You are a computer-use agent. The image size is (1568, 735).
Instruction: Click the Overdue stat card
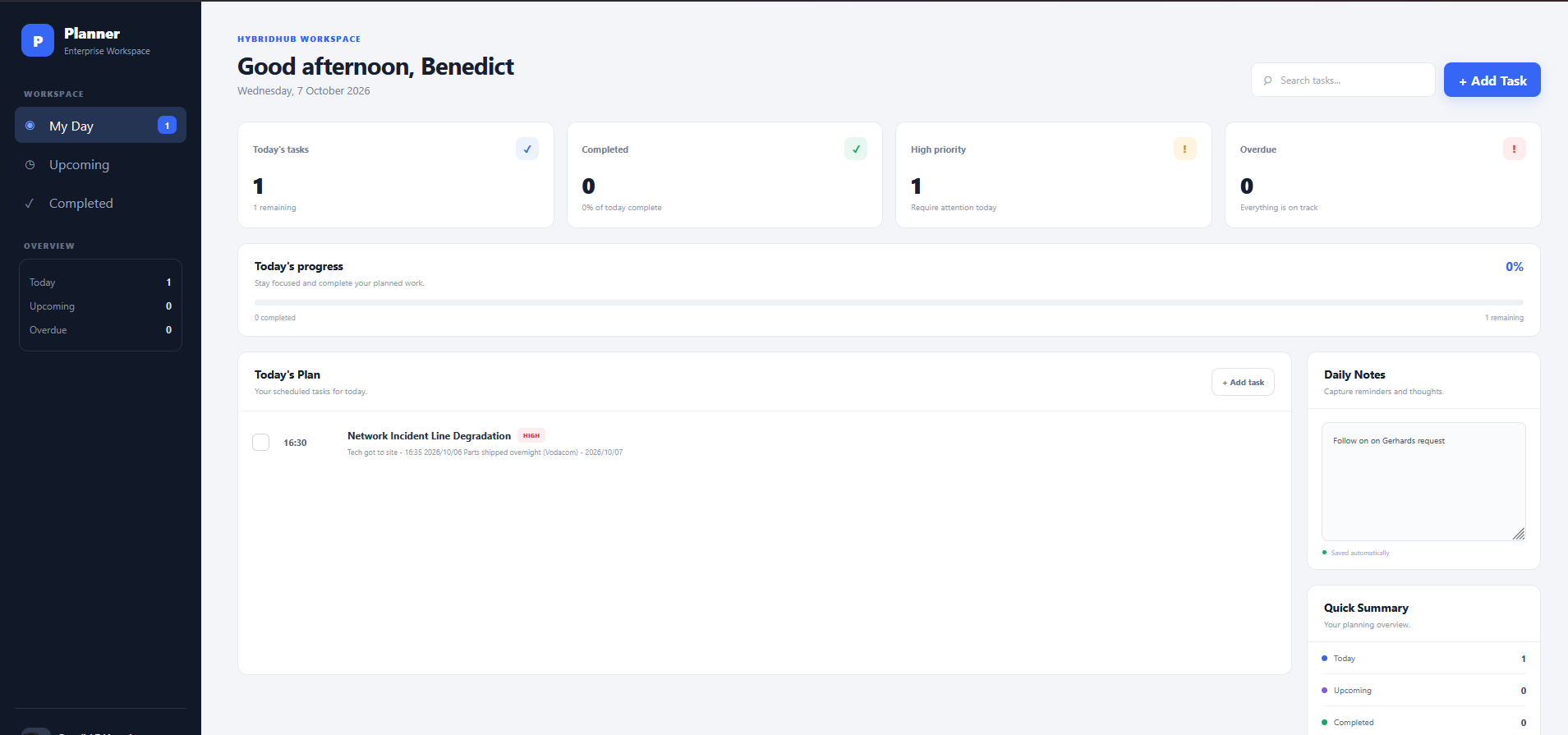1382,175
